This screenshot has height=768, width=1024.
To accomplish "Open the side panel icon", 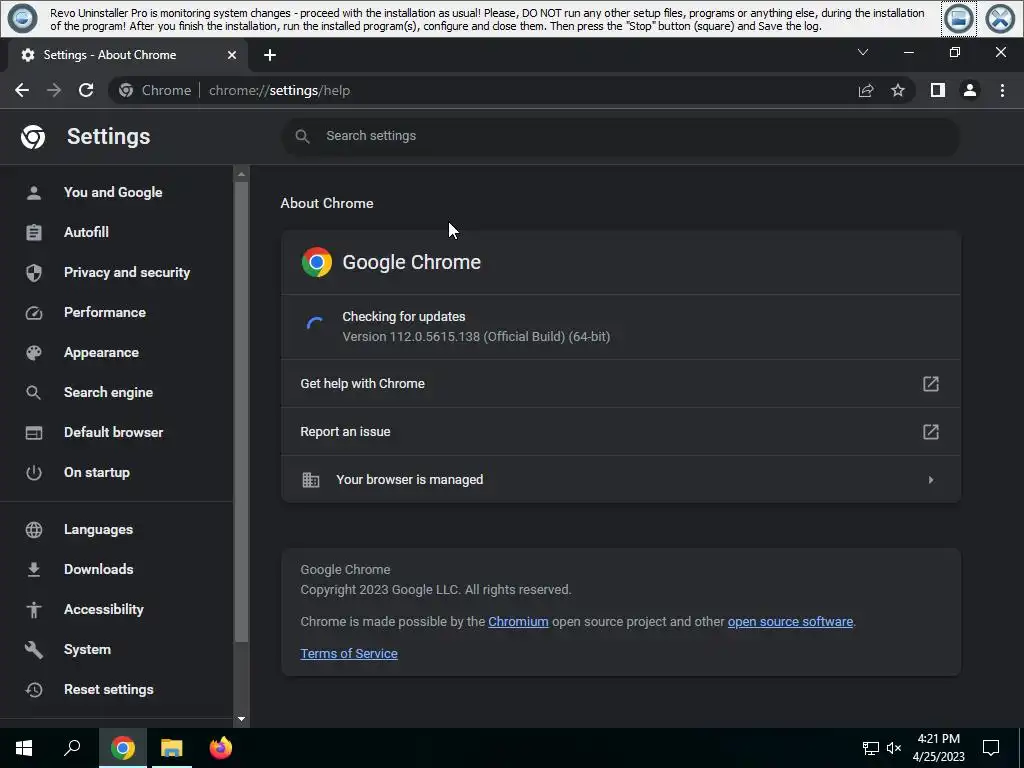I will [938, 90].
